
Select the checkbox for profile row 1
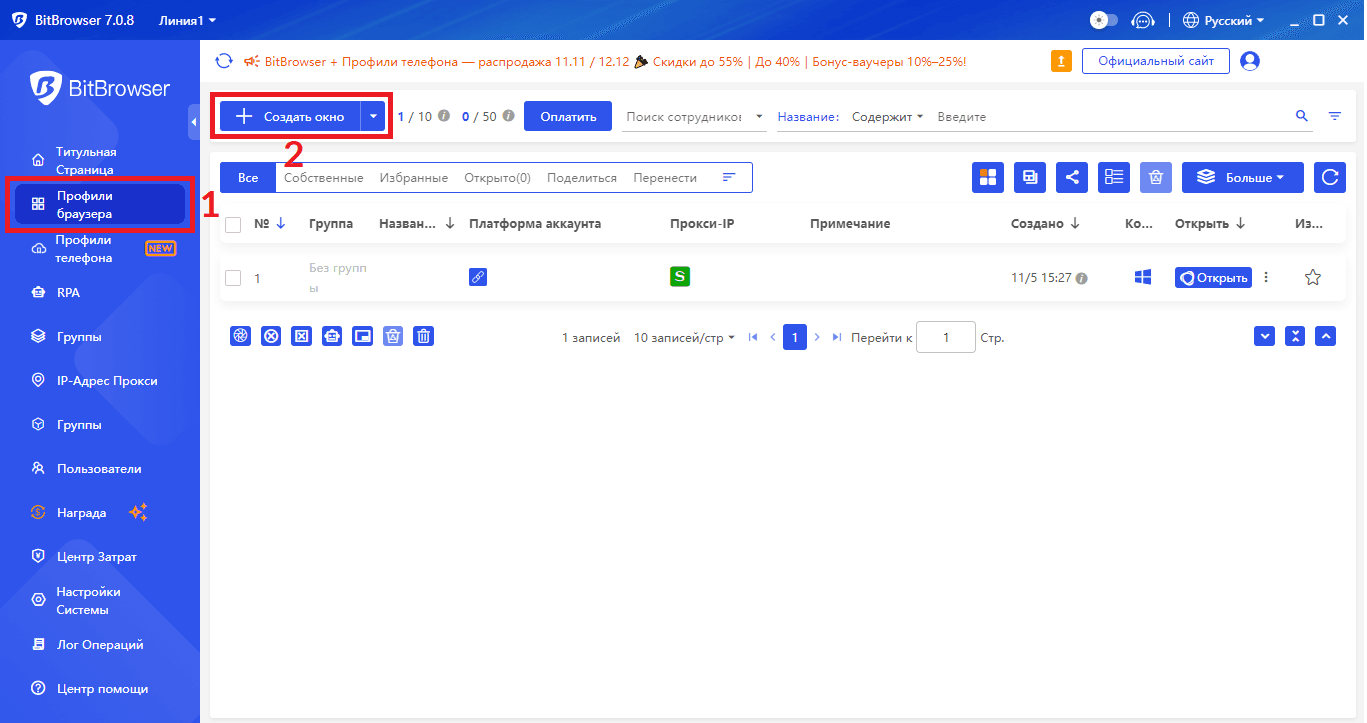coord(233,278)
